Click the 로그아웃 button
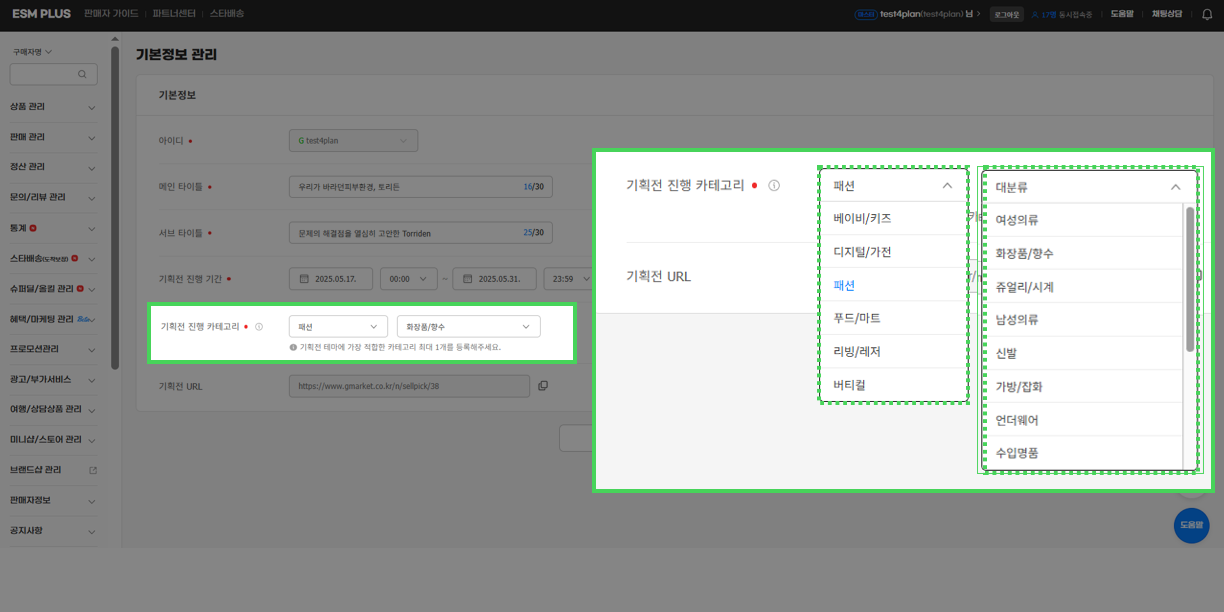1224x612 pixels. [1006, 15]
